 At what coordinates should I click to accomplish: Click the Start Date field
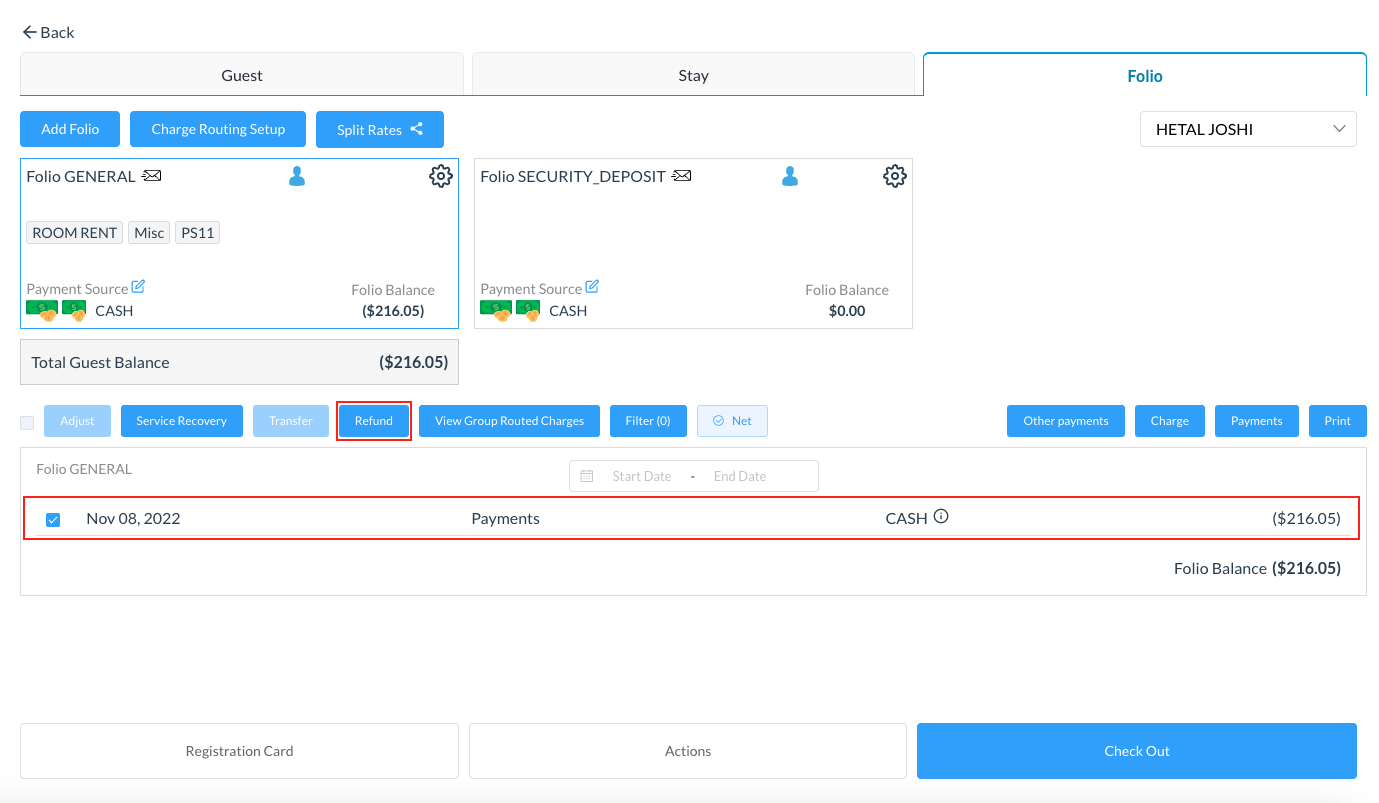click(641, 476)
